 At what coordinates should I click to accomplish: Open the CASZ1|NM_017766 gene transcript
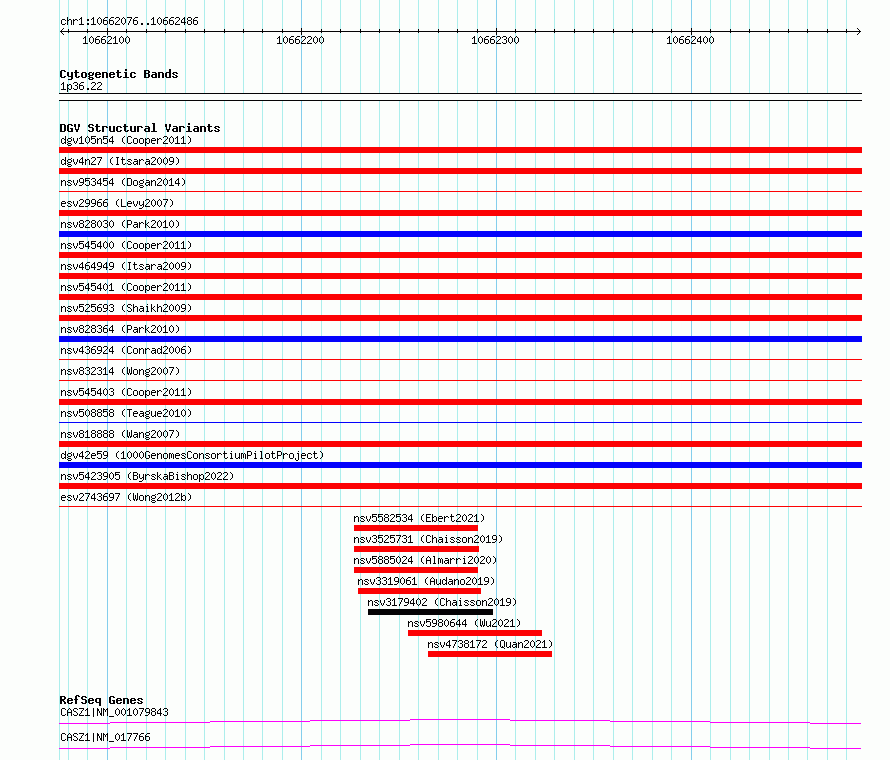(105, 737)
